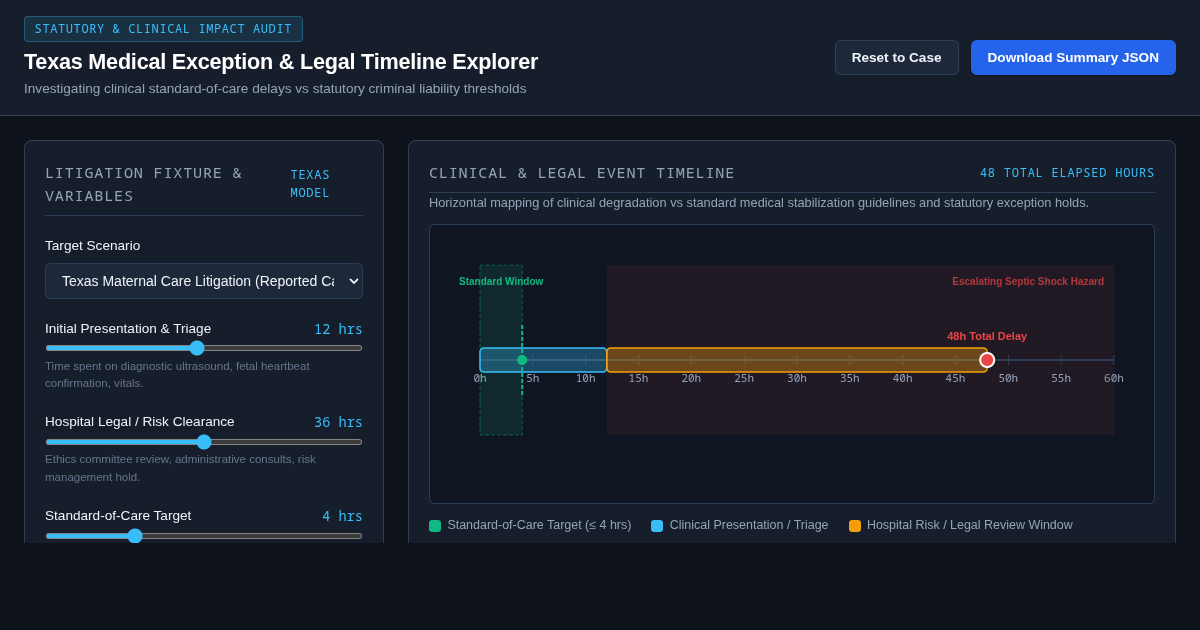Adjust the Standard-of-Care Target slider
Image resolution: width=1200 pixels, height=630 pixels.
tap(204, 536)
